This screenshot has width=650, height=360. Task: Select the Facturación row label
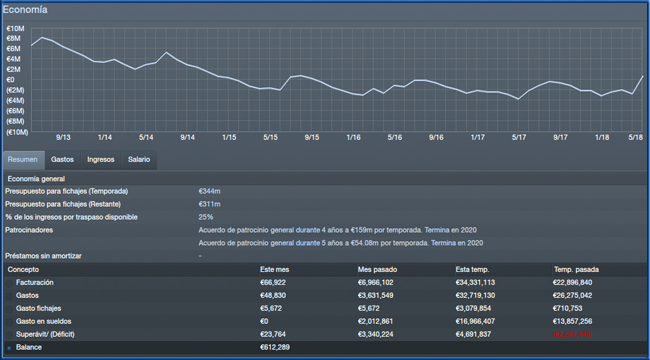click(x=35, y=282)
